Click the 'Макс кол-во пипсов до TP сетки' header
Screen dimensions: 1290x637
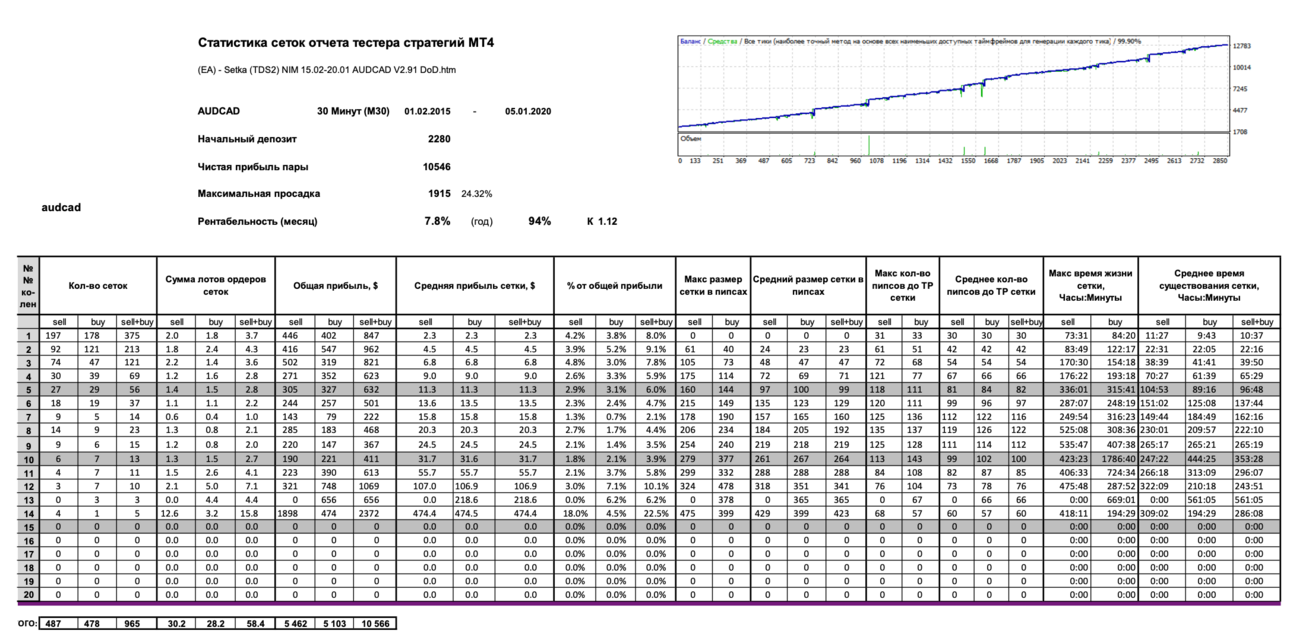902,285
